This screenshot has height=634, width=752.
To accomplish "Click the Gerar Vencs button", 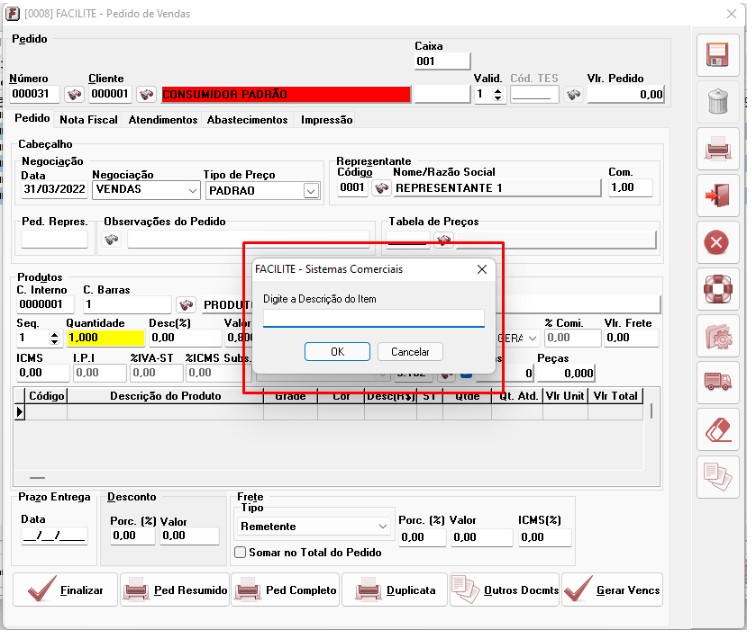I will [612, 590].
